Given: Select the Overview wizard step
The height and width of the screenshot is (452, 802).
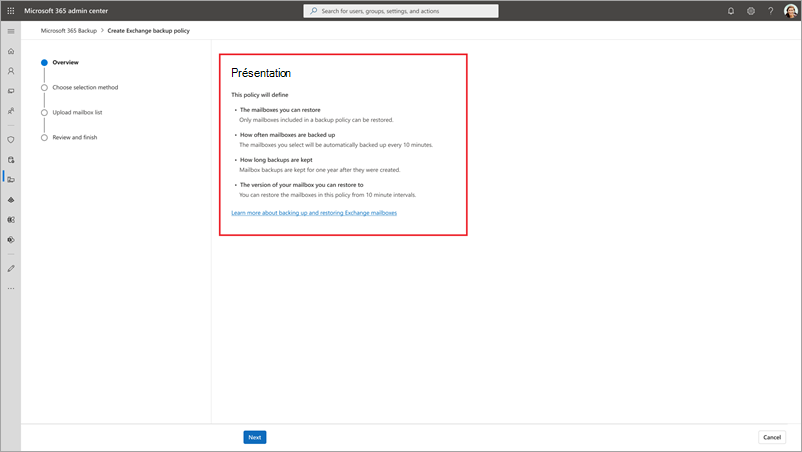Looking at the screenshot, I should click(x=65, y=62).
